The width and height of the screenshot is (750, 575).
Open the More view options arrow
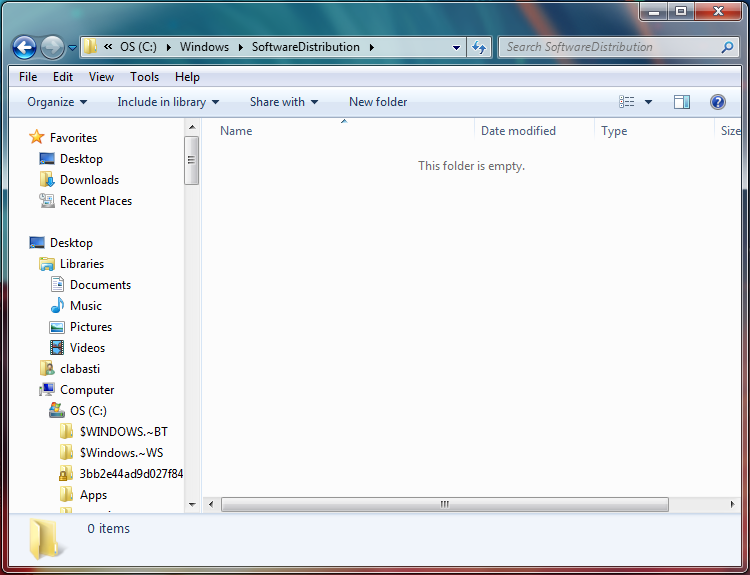pos(648,102)
